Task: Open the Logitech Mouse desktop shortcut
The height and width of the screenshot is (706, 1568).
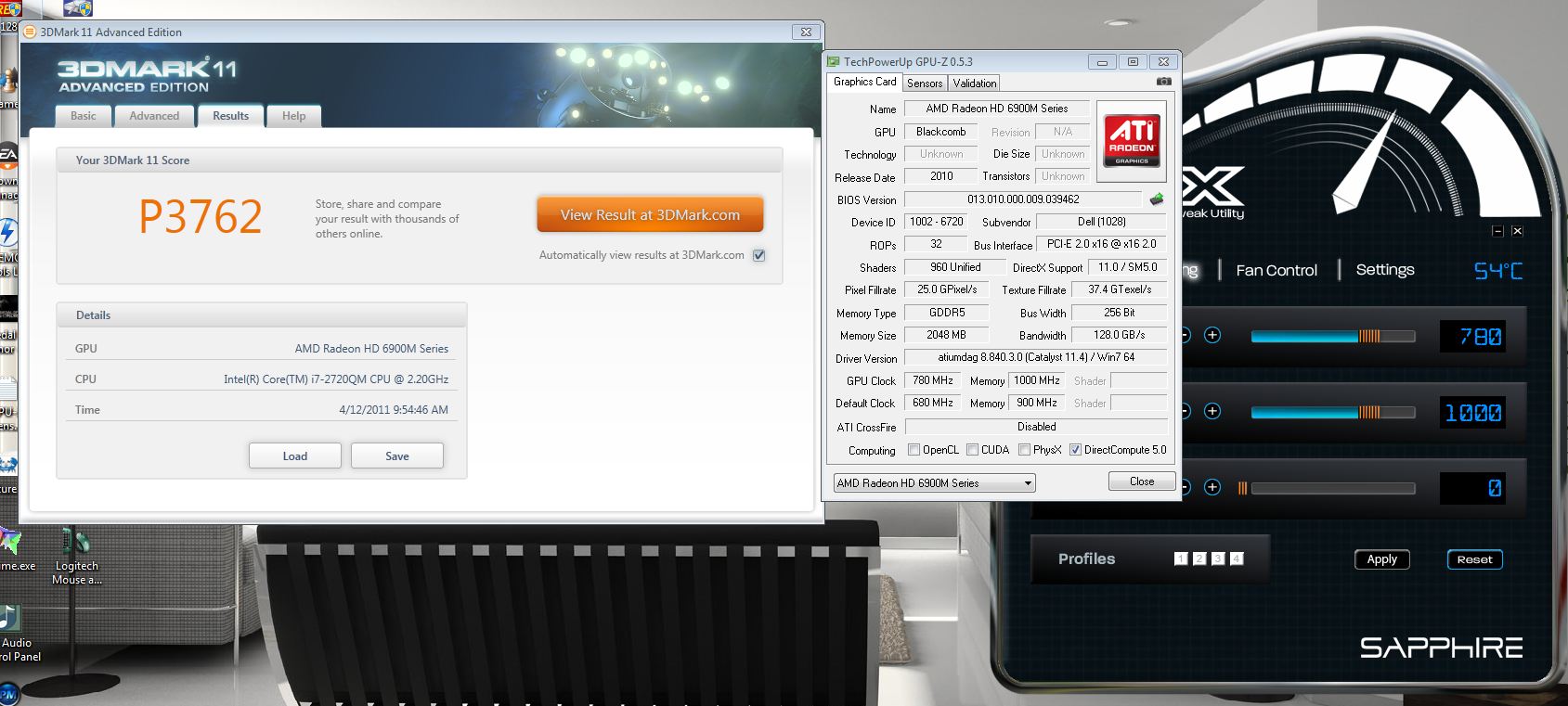Action: point(76,557)
